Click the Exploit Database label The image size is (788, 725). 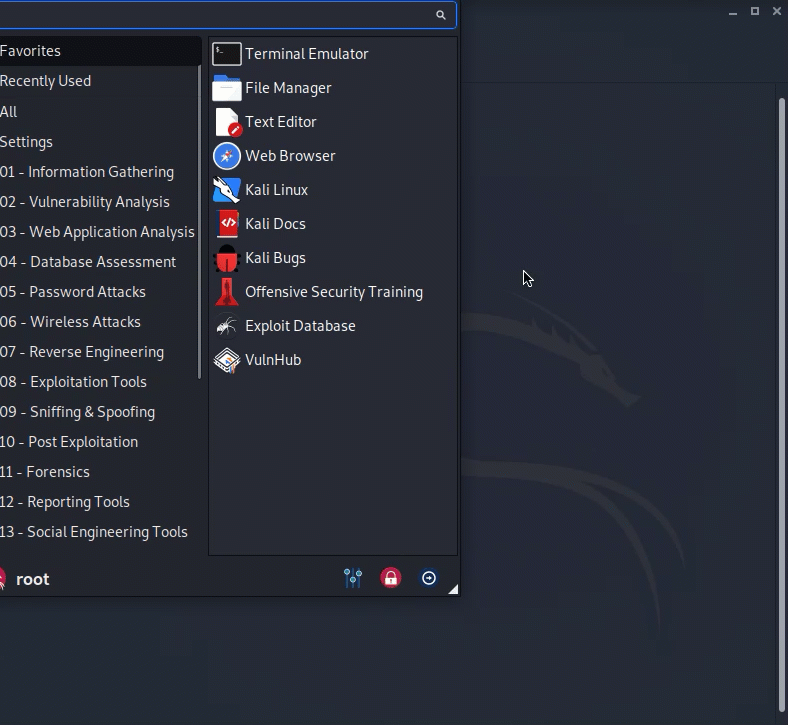pyautogui.click(x=300, y=326)
